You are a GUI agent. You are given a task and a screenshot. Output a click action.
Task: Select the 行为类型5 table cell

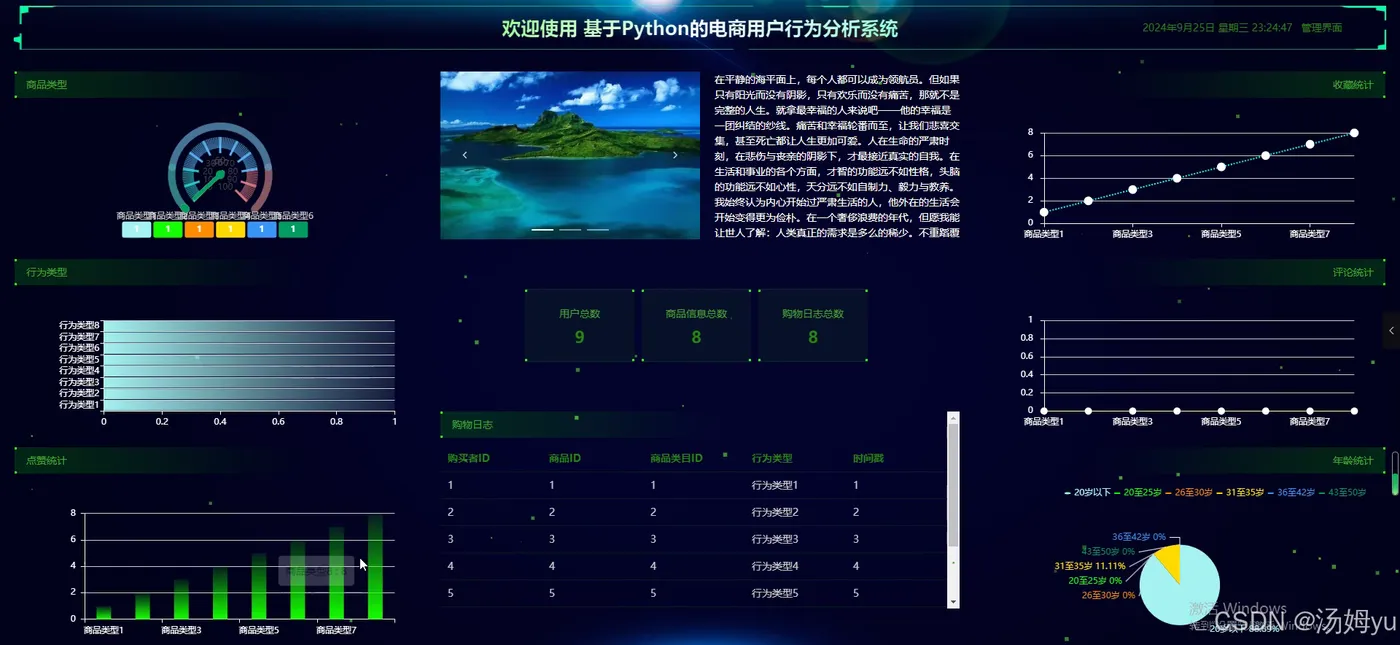tap(775, 593)
